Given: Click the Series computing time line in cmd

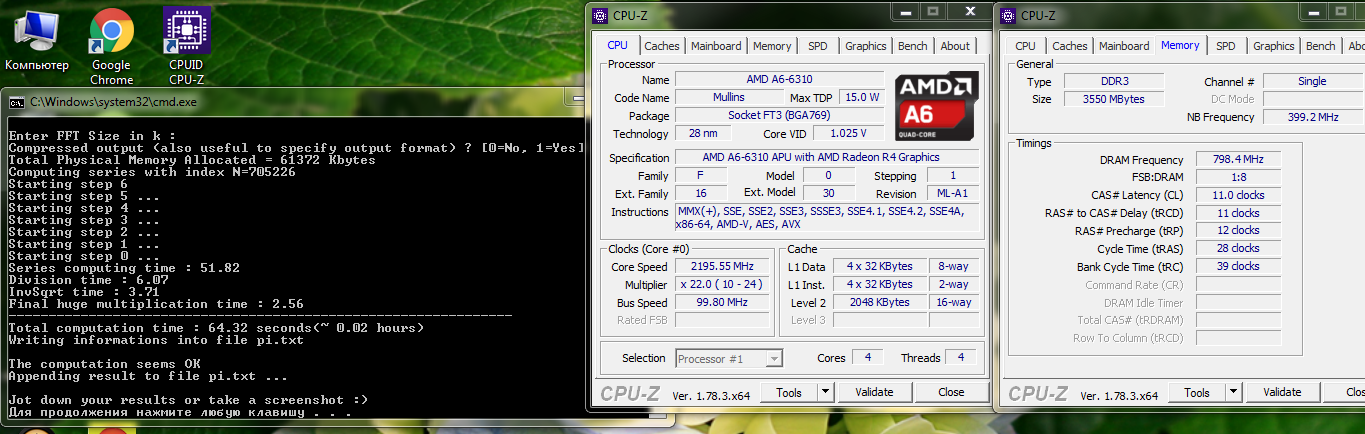Looking at the screenshot, I should pos(124,268).
